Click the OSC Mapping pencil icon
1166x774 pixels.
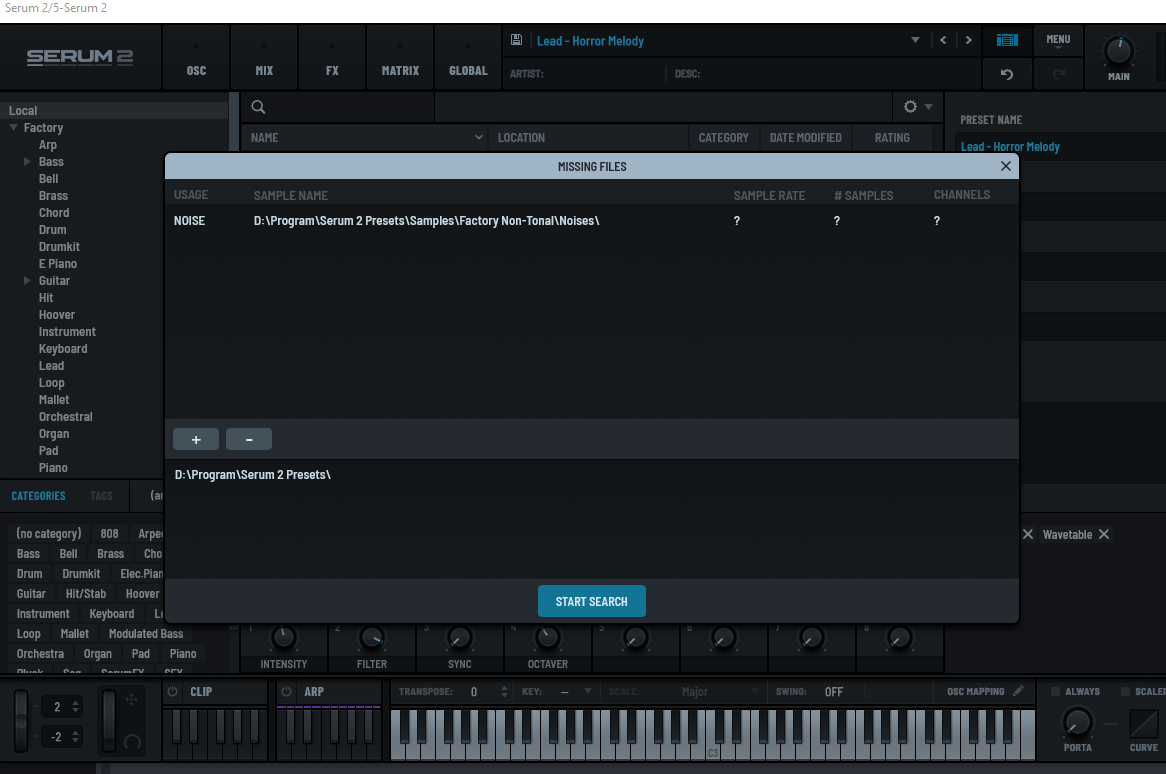click(x=1018, y=691)
